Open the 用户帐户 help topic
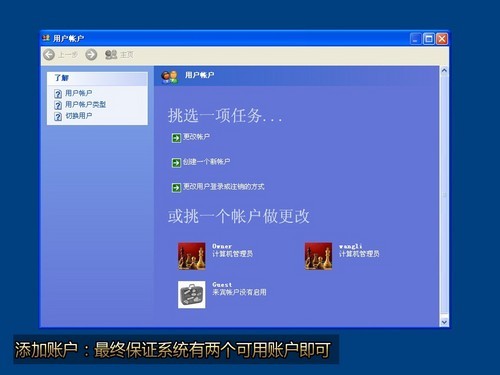Screen dimensions: 500x375 [79, 93]
